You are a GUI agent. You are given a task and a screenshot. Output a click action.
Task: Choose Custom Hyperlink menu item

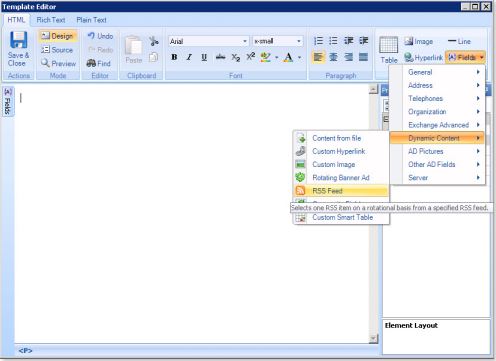point(341,151)
